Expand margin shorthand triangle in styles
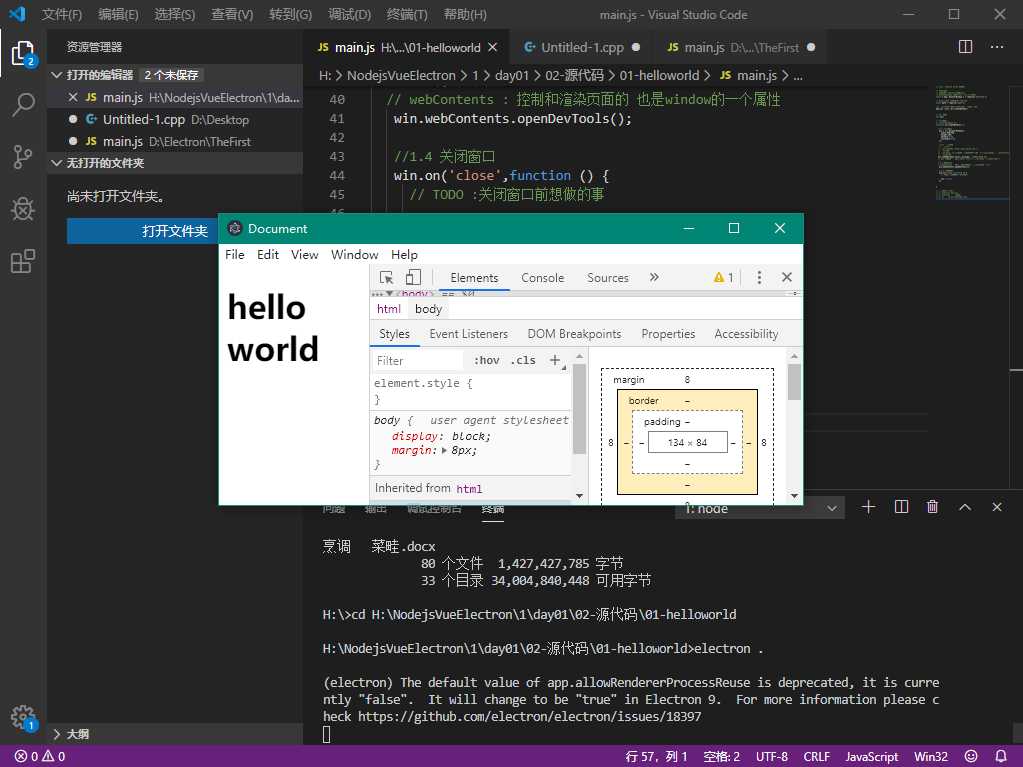The width and height of the screenshot is (1023, 767). pyautogui.click(x=444, y=451)
